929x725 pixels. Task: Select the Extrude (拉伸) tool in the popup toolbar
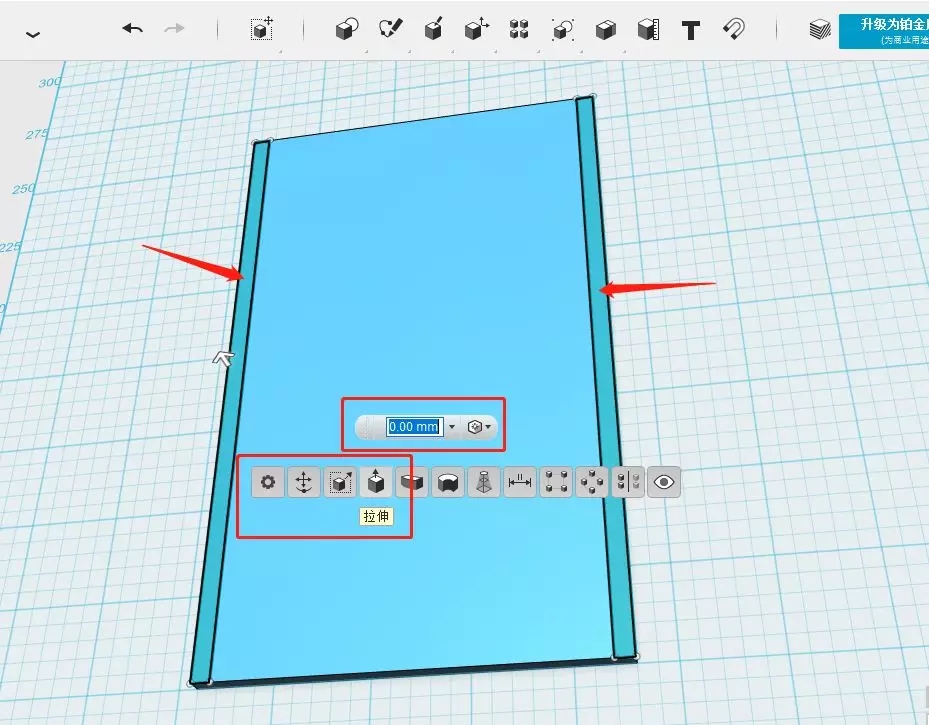tap(376, 483)
